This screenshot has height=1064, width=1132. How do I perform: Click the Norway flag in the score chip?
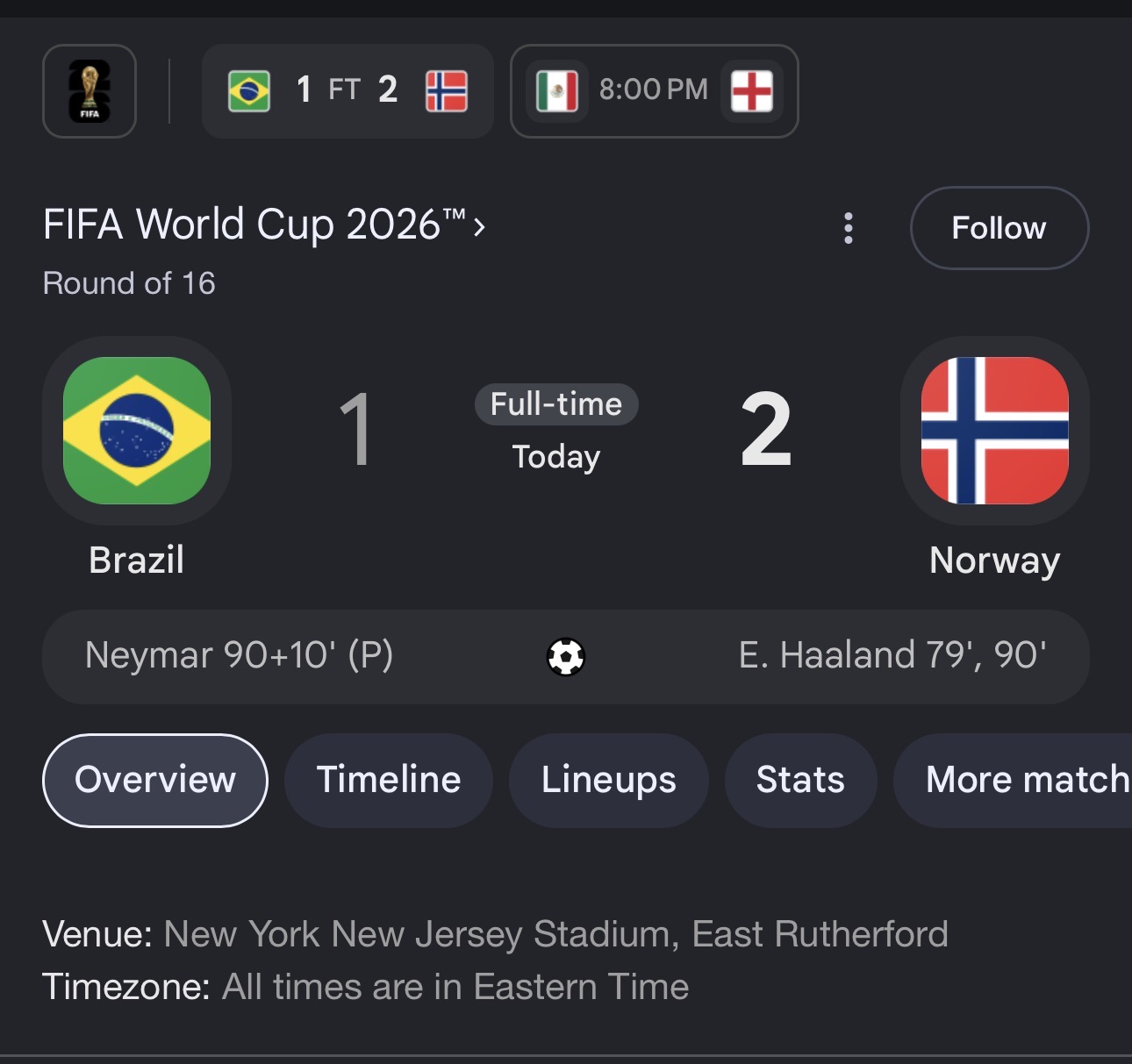[x=447, y=91]
